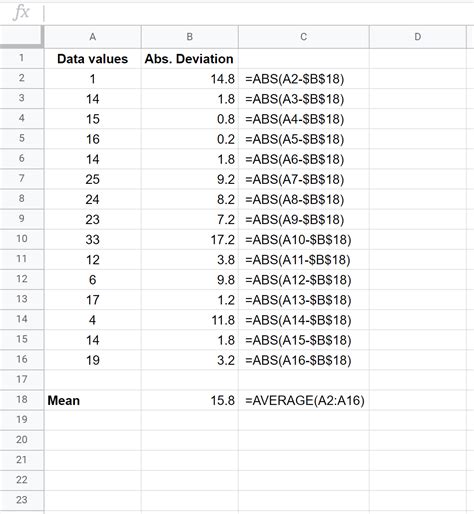Select the top-left select-all corner box

point(22,36)
